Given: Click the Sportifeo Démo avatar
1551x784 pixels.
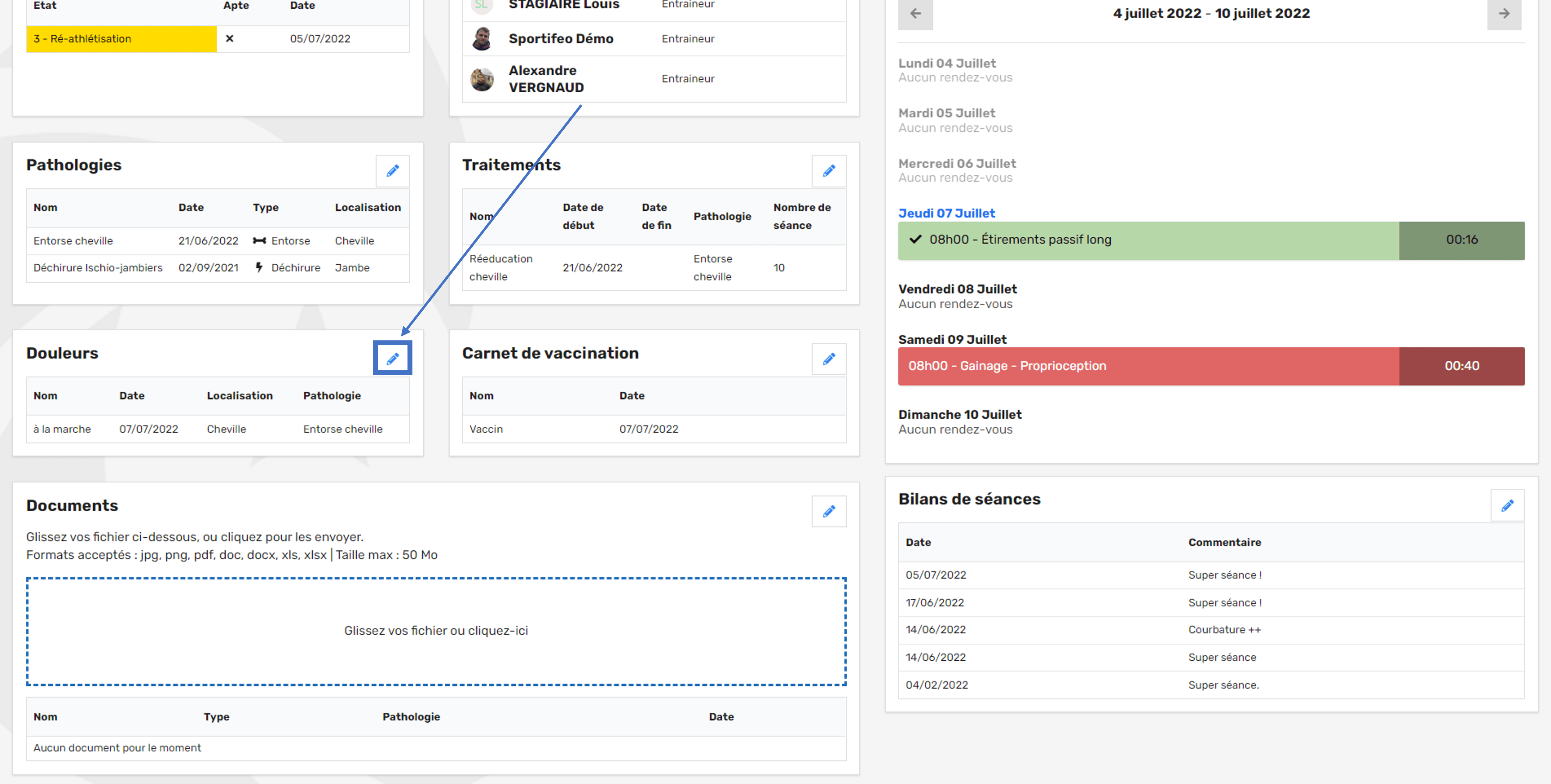Looking at the screenshot, I should coord(482,38).
